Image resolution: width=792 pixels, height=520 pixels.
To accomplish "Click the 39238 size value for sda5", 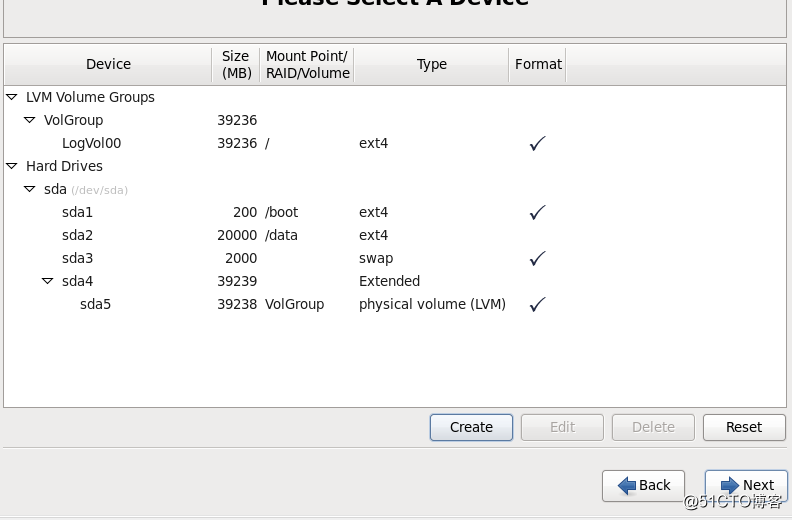I will coord(237,304).
